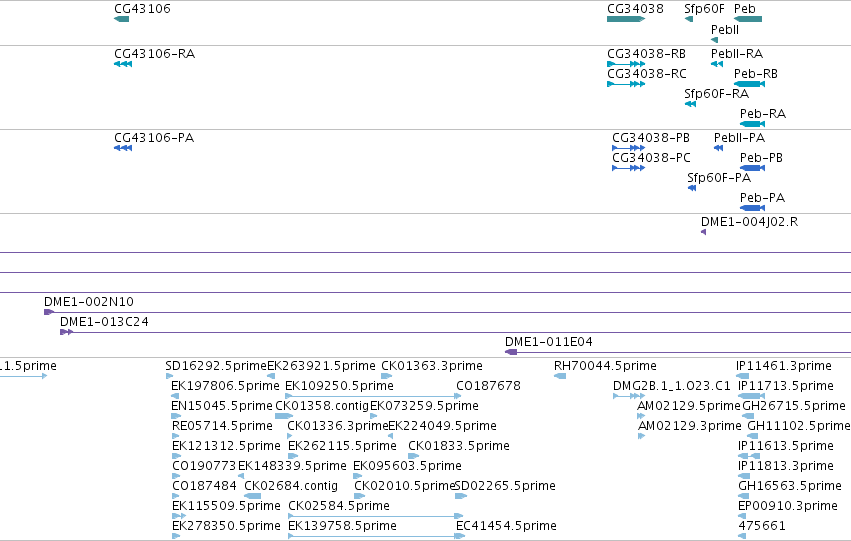Select the DME1-004J02.R feature label
The height and width of the screenshot is (541, 851).
[x=749, y=222]
